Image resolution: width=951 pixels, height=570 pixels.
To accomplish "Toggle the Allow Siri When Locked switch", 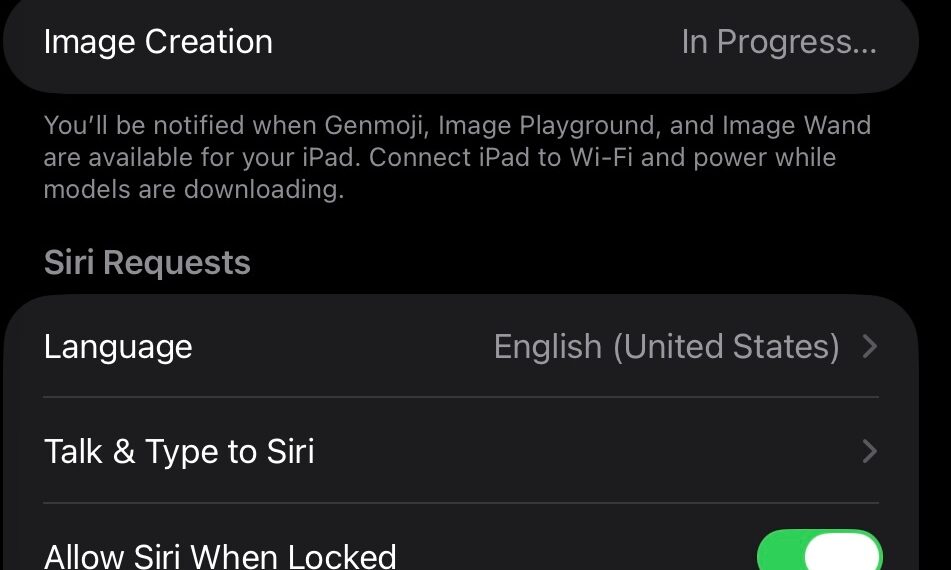I will coord(819,553).
